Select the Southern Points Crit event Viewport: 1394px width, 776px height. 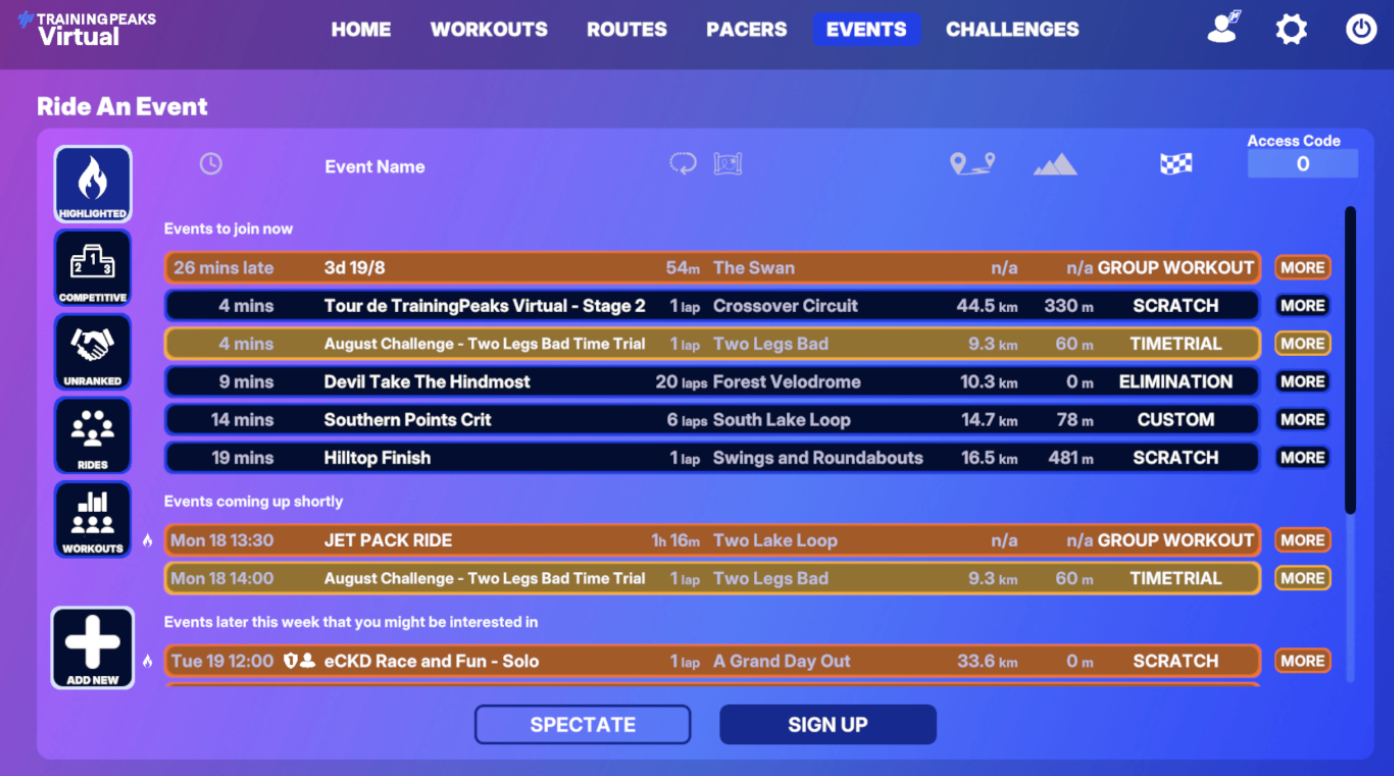(713, 420)
